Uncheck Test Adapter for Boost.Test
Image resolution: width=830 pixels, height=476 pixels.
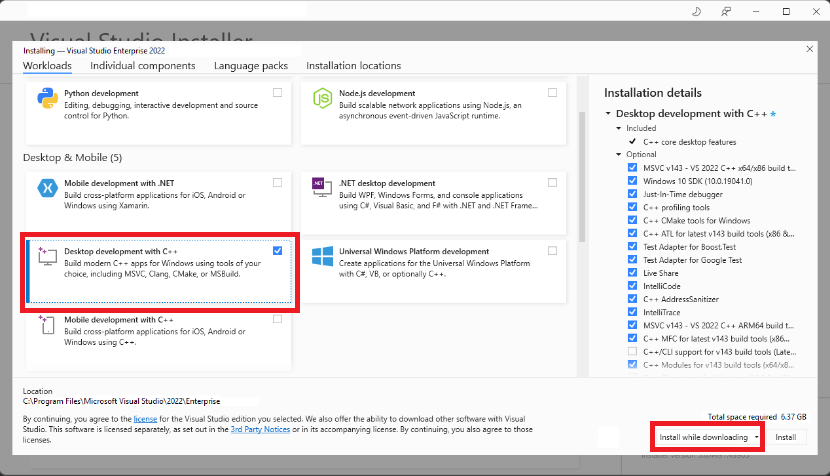pos(632,246)
